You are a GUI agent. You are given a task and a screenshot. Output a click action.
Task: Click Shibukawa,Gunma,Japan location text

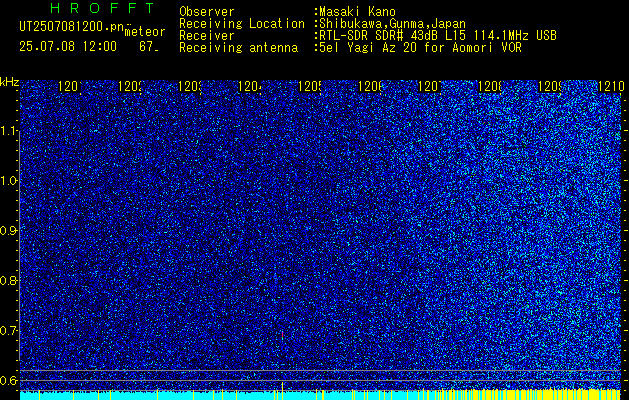(x=390, y=24)
